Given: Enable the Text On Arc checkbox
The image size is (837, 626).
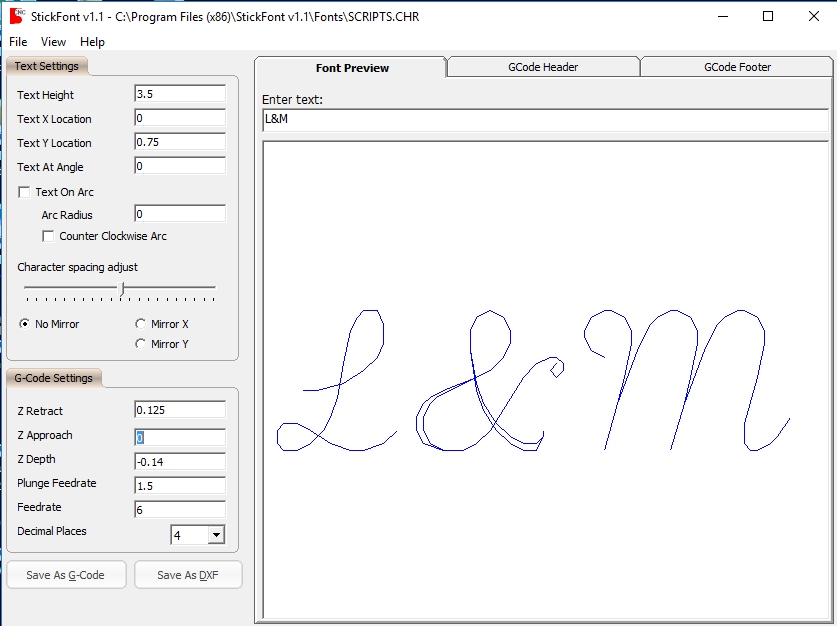Looking at the screenshot, I should click(24, 192).
